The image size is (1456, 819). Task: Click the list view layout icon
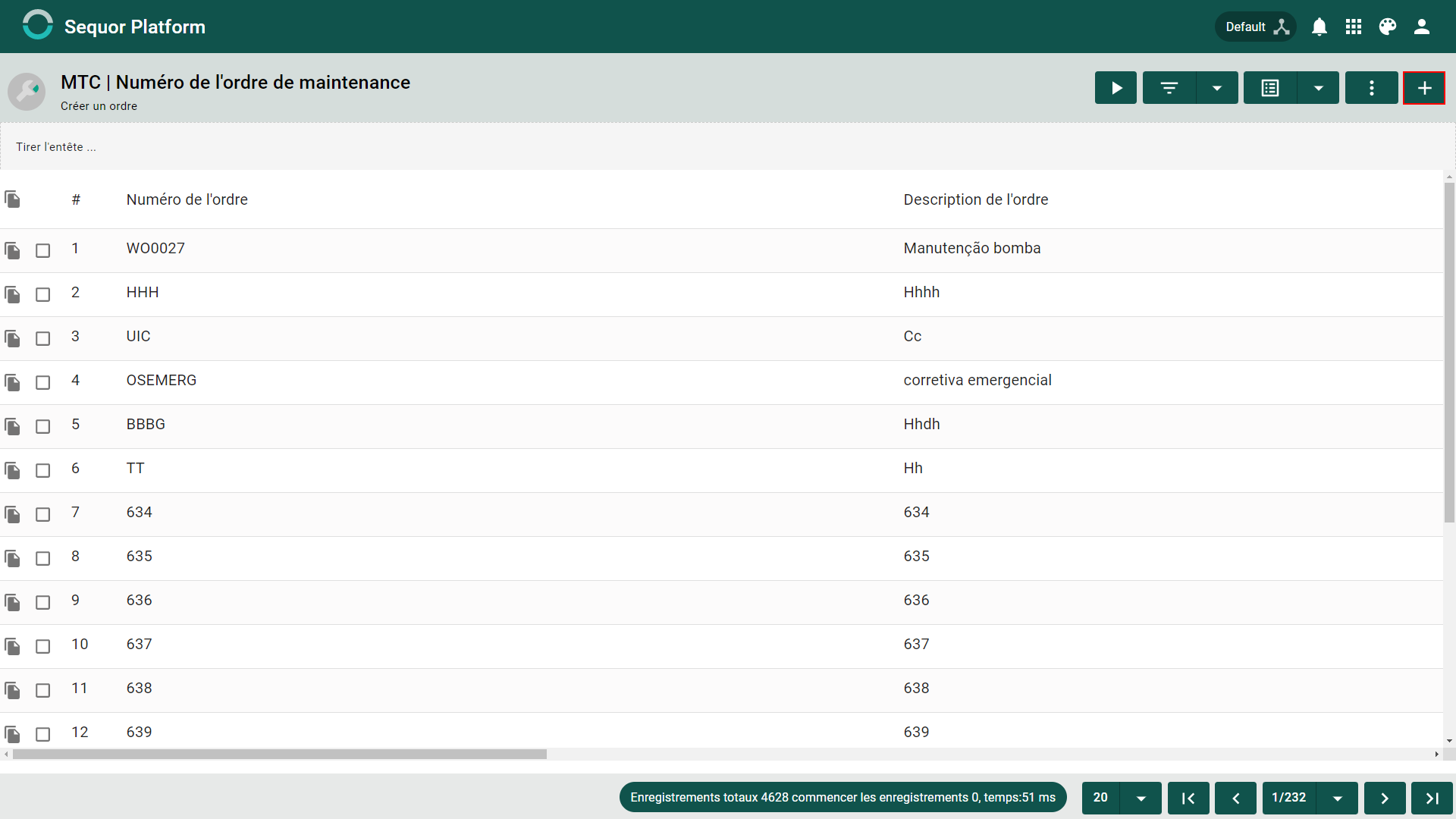coord(1270,88)
